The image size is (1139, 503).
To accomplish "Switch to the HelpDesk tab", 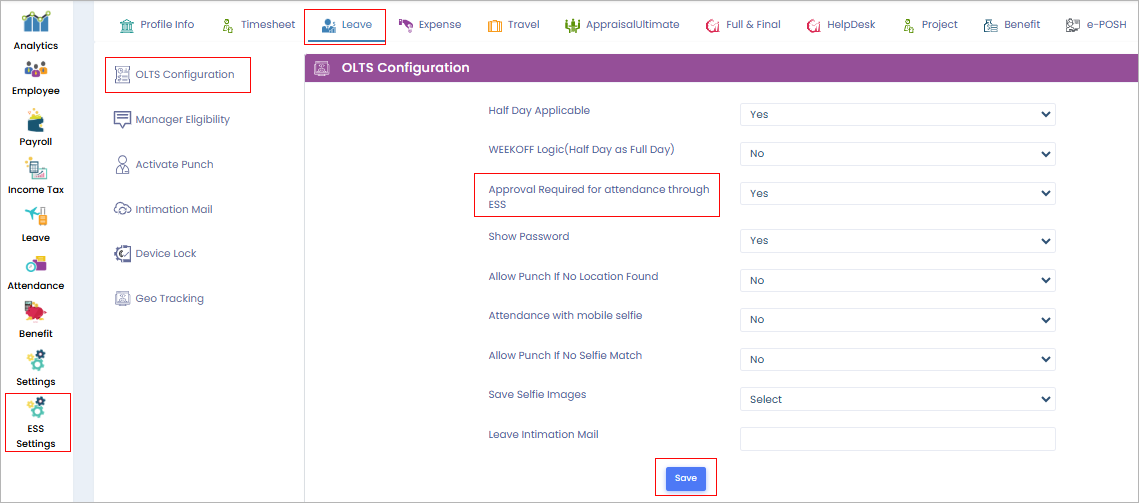I will [839, 24].
